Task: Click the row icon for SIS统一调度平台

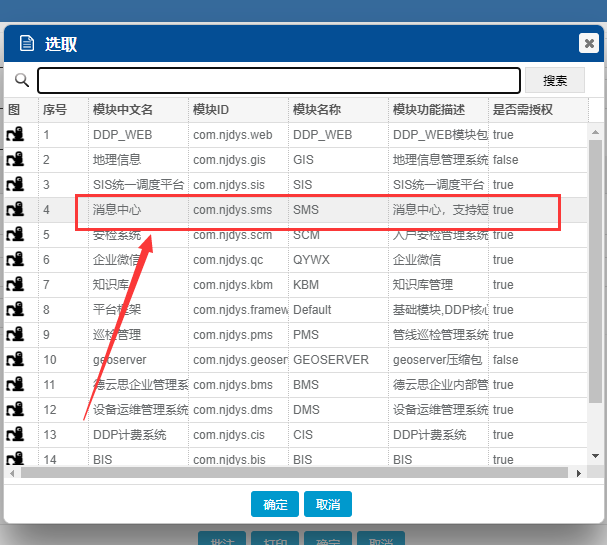Action: (16, 185)
